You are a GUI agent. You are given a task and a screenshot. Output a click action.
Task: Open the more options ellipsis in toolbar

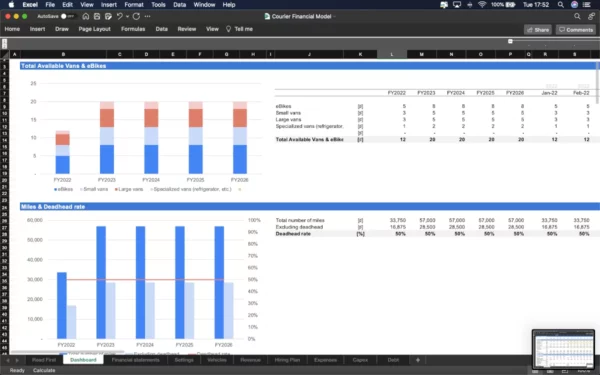[x=148, y=16]
